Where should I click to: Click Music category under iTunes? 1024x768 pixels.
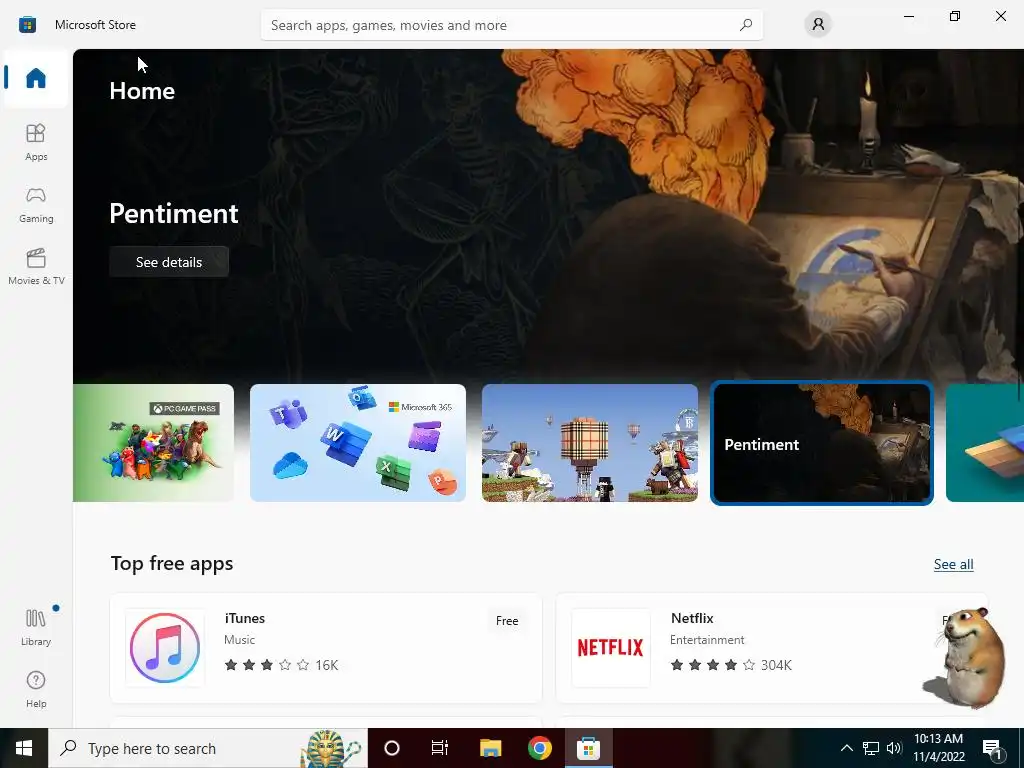pyautogui.click(x=240, y=640)
